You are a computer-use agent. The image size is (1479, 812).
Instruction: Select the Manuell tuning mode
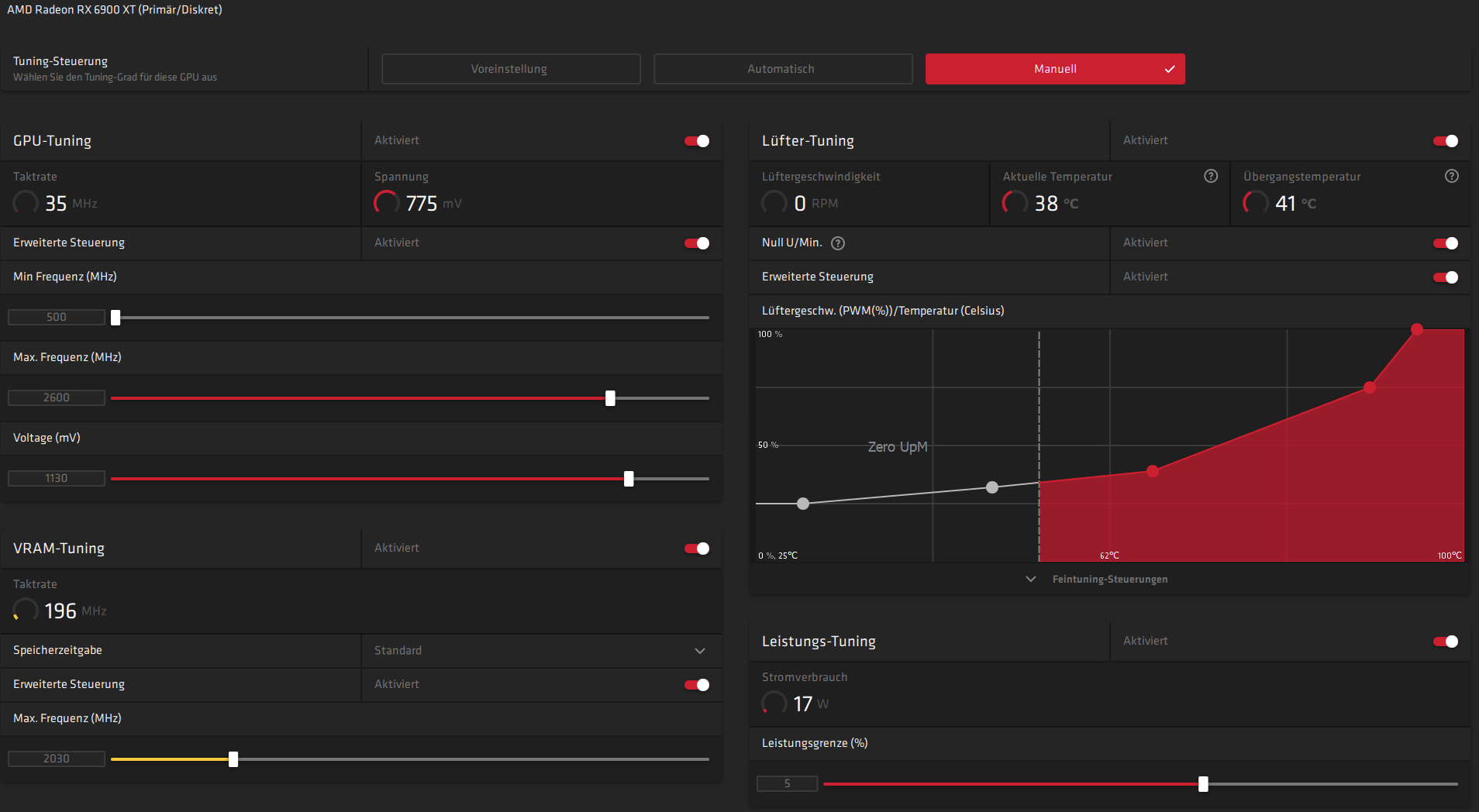tap(1055, 69)
